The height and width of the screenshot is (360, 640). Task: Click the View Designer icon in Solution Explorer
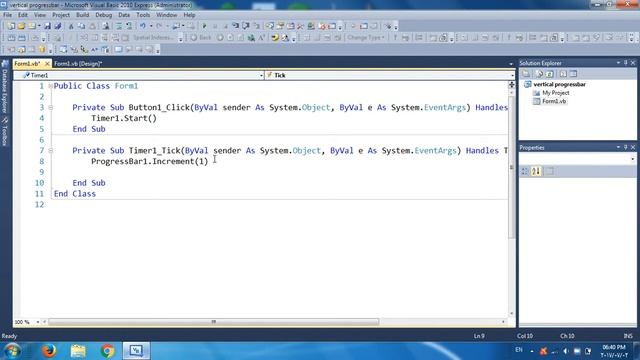(x=573, y=74)
